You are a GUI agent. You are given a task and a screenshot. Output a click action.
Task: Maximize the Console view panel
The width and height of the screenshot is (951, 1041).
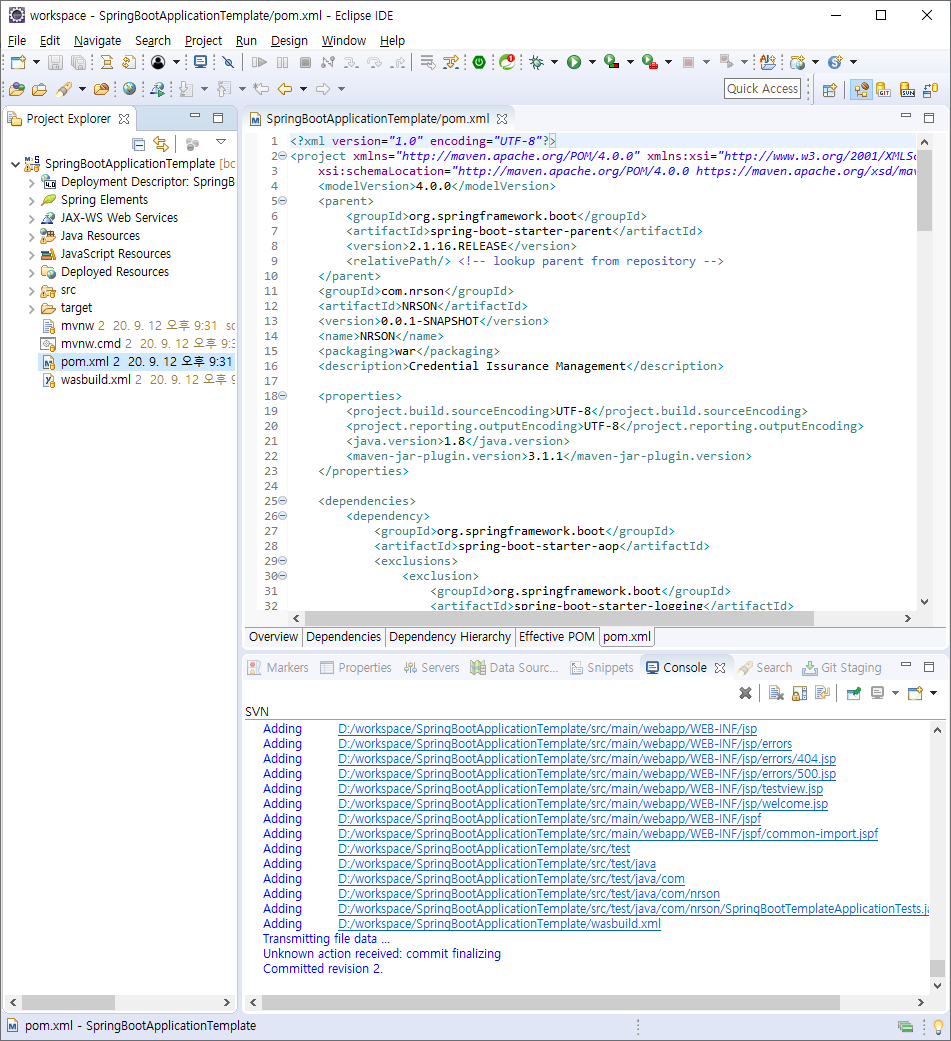(x=929, y=667)
